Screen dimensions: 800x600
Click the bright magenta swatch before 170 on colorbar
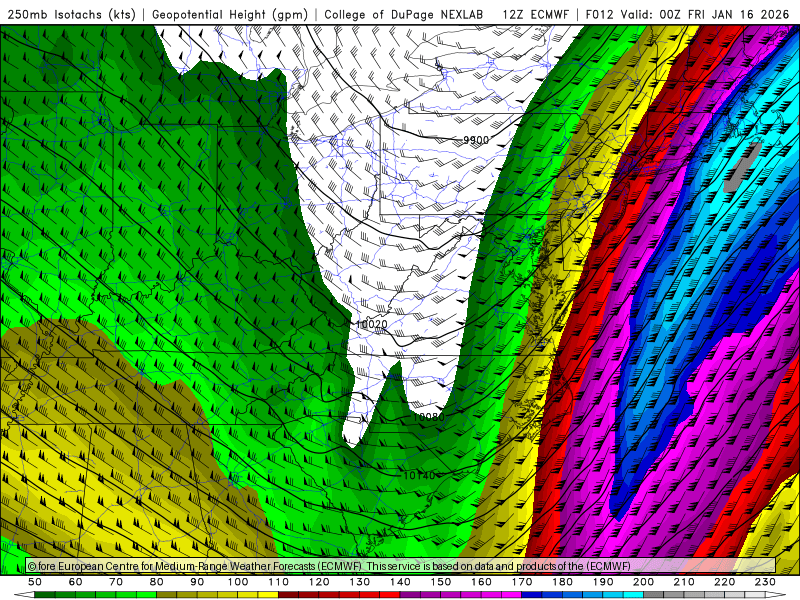pos(511,594)
